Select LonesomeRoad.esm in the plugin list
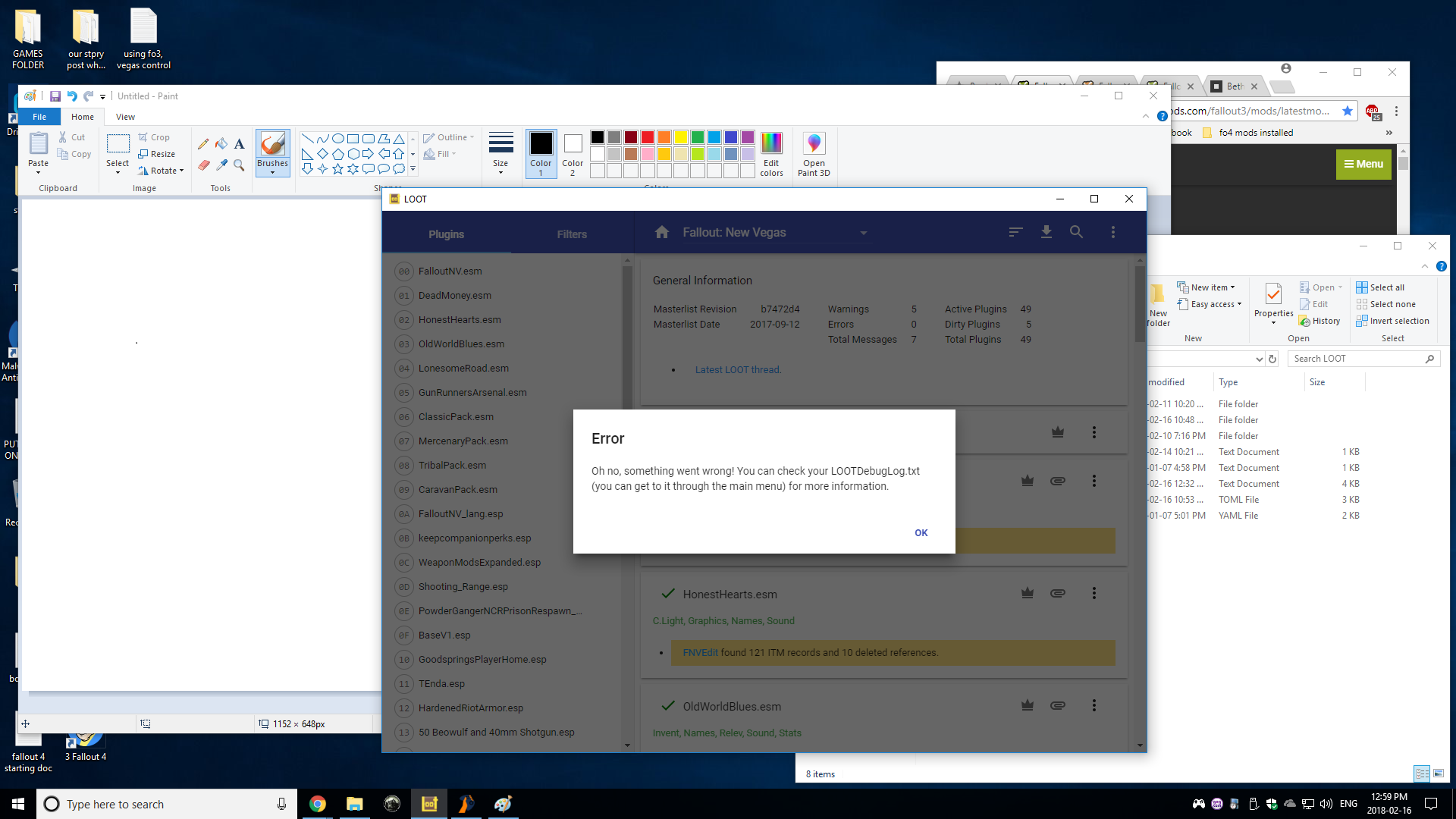The image size is (1456, 819). [463, 368]
